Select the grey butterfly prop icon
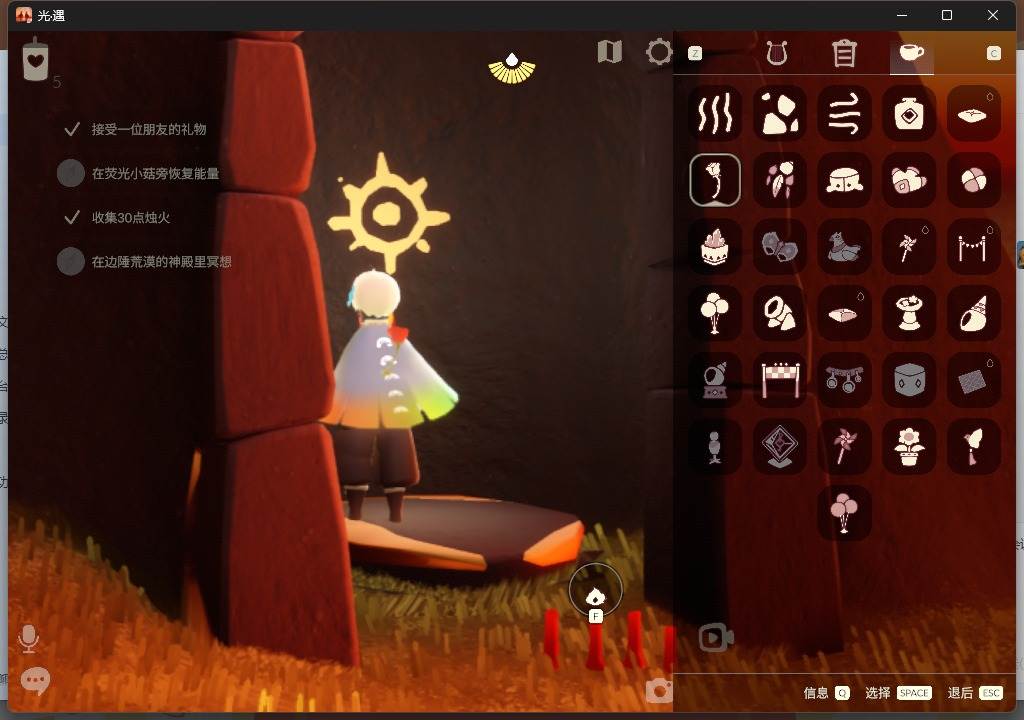Screen dimensions: 1024x720 point(779,247)
